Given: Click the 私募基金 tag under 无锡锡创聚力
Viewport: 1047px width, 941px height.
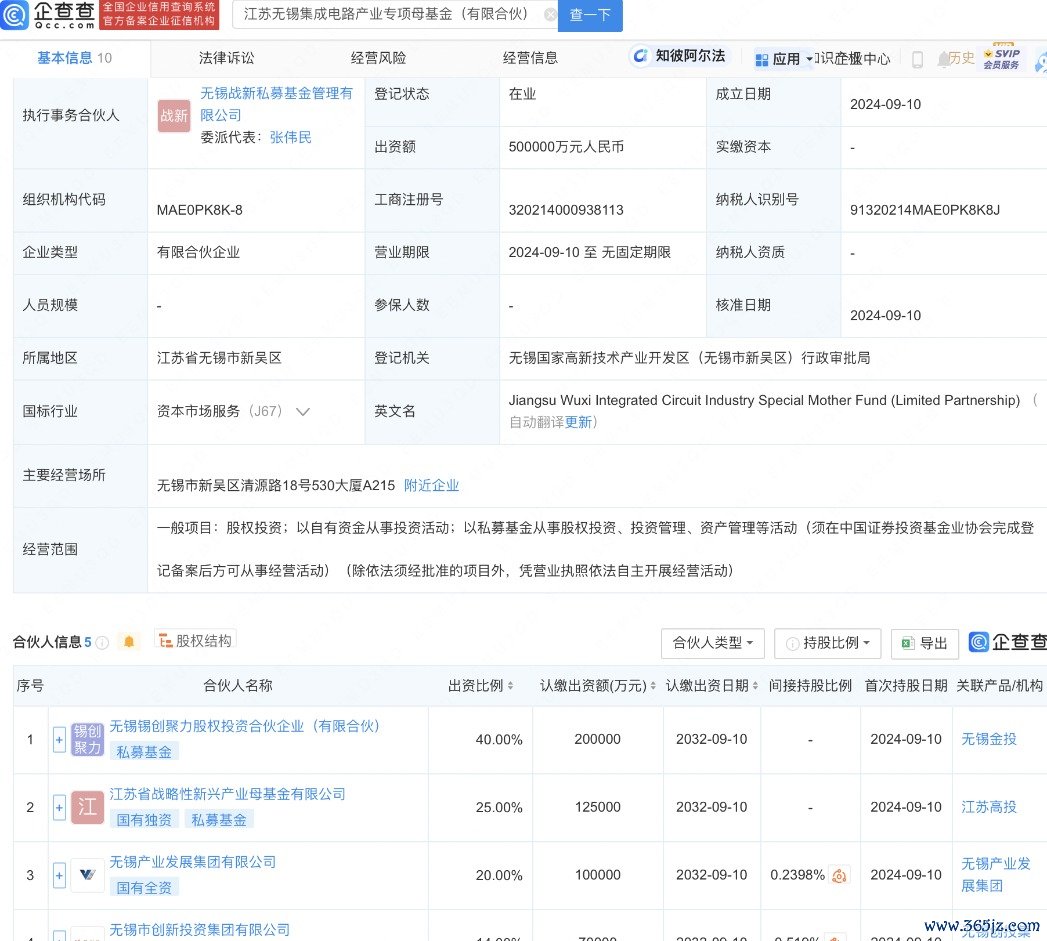Looking at the screenshot, I should pyautogui.click(x=144, y=752).
